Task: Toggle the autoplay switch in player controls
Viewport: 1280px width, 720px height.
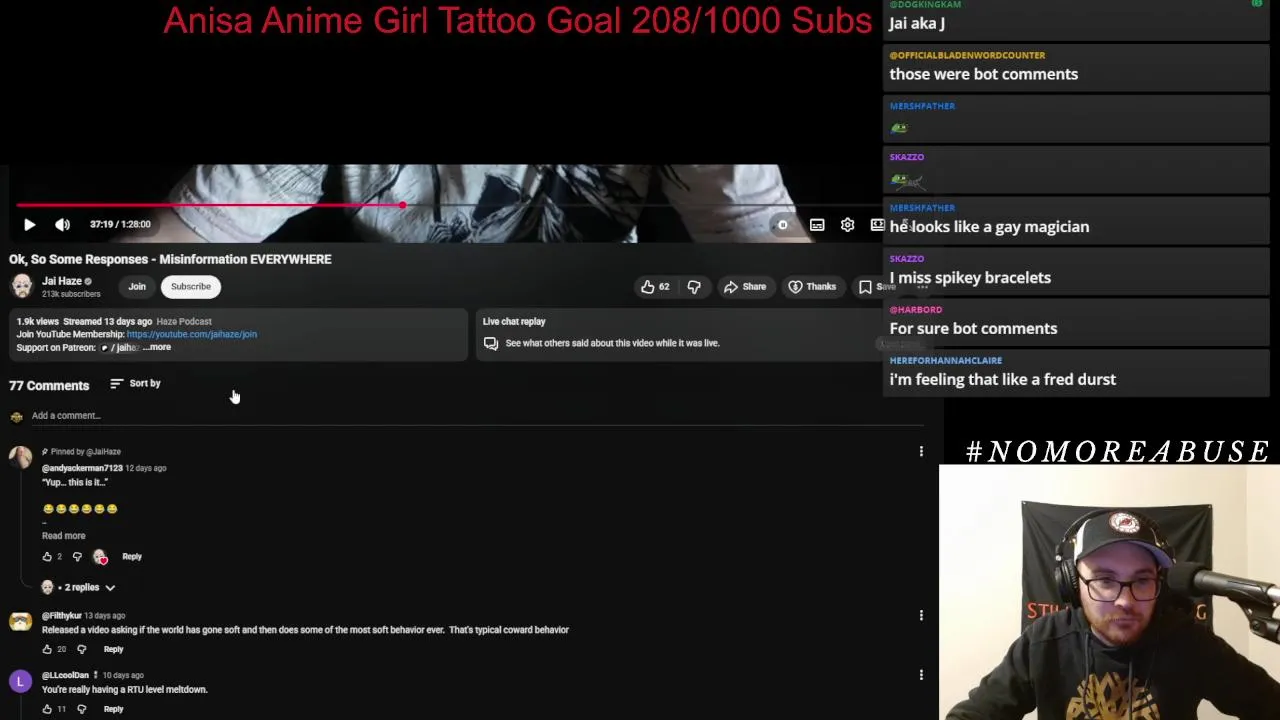Action: [x=782, y=225]
